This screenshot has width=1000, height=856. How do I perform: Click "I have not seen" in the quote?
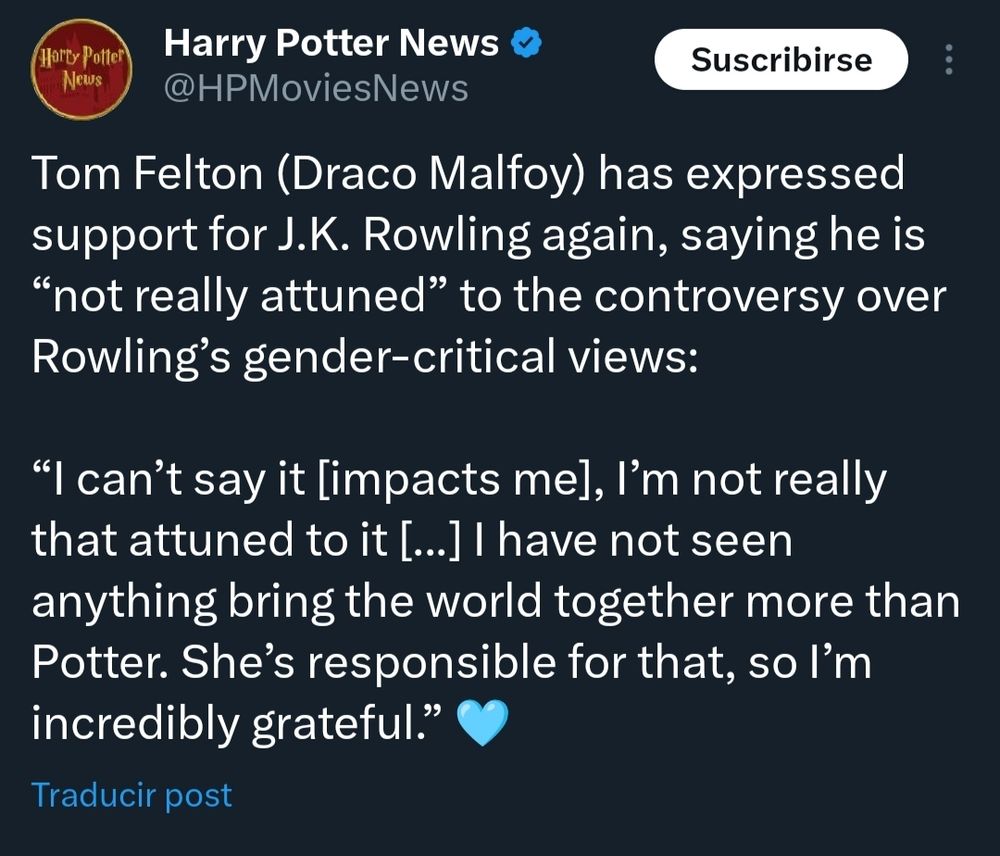(628, 541)
